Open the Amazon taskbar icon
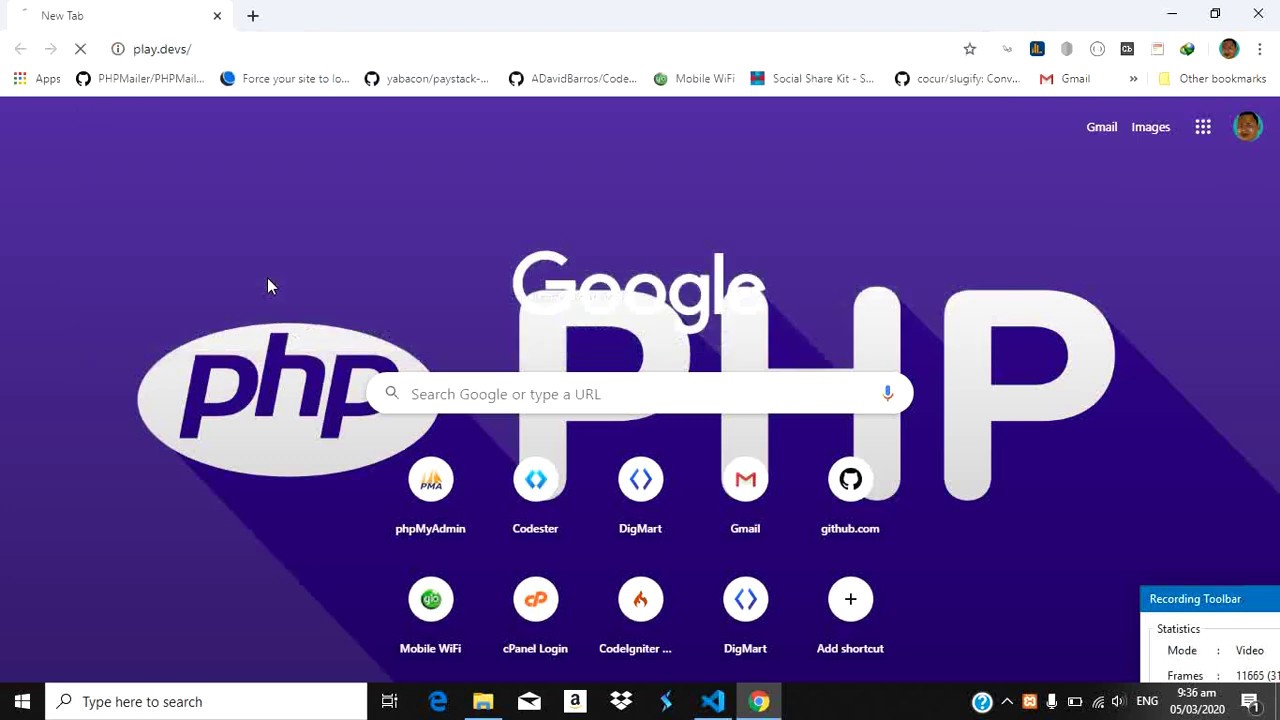 click(x=575, y=702)
